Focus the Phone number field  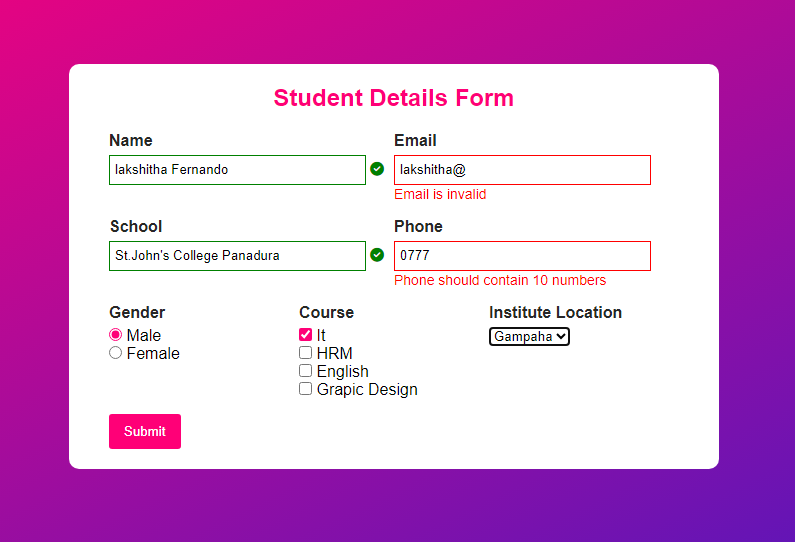click(x=522, y=256)
